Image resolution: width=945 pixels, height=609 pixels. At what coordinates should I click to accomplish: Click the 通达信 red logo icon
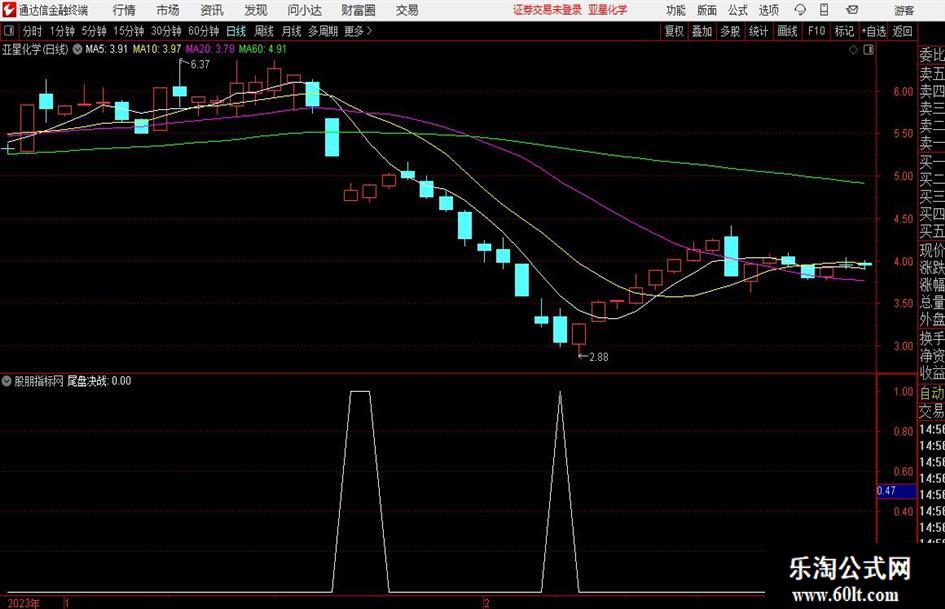9,10
